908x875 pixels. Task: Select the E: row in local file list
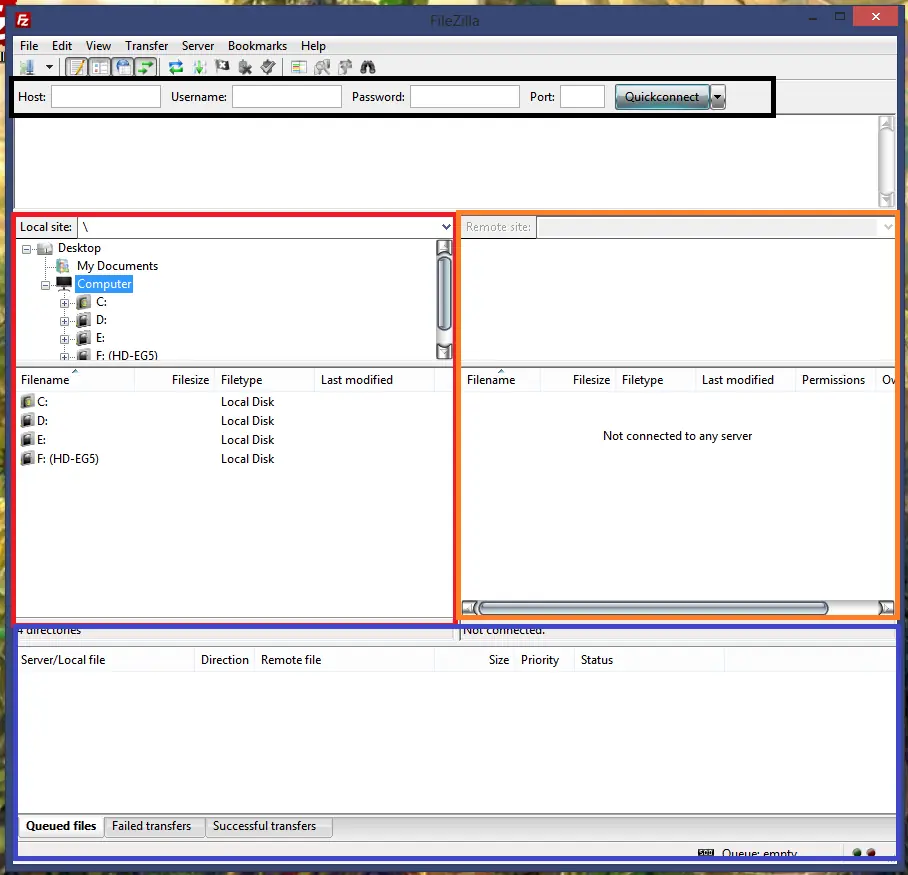tap(234, 440)
